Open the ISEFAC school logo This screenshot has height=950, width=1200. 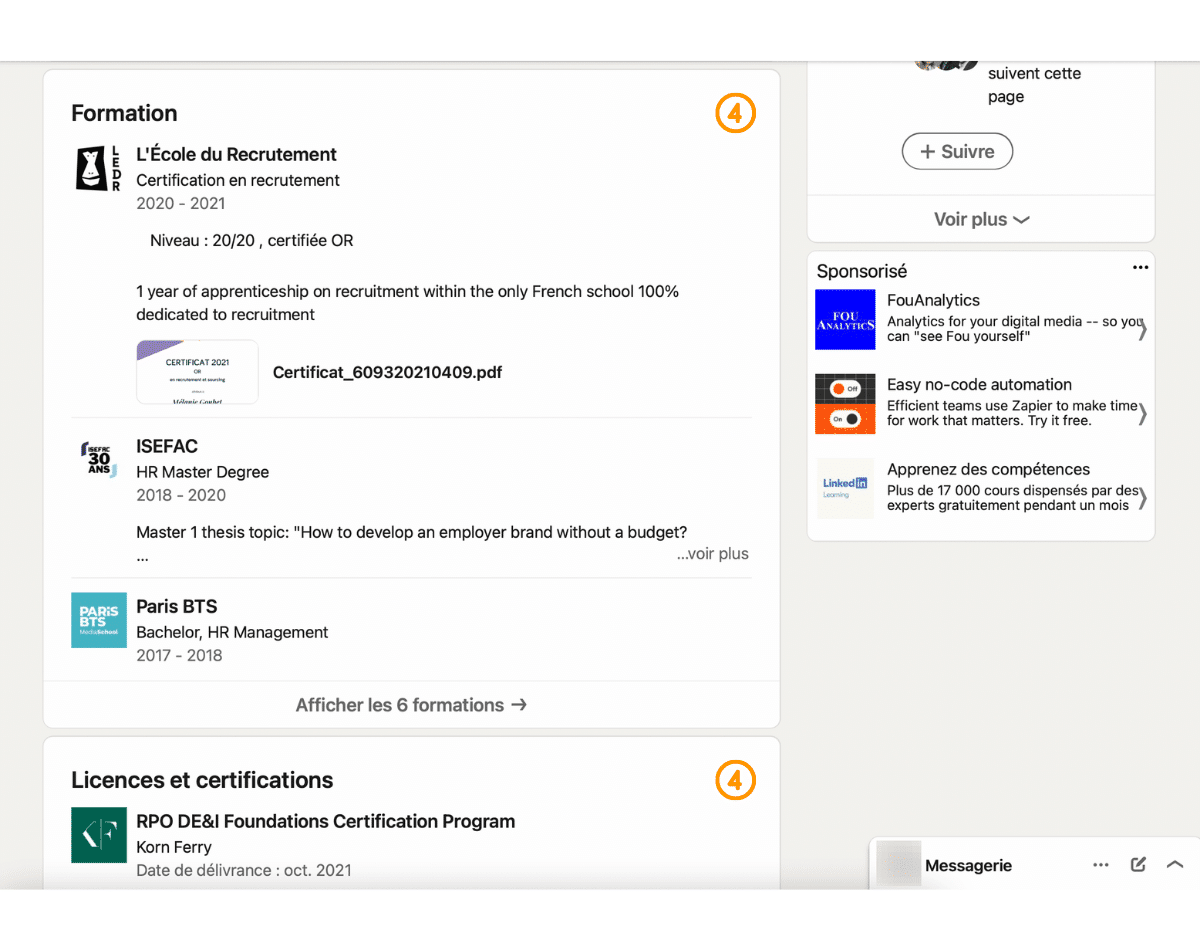pos(98,459)
